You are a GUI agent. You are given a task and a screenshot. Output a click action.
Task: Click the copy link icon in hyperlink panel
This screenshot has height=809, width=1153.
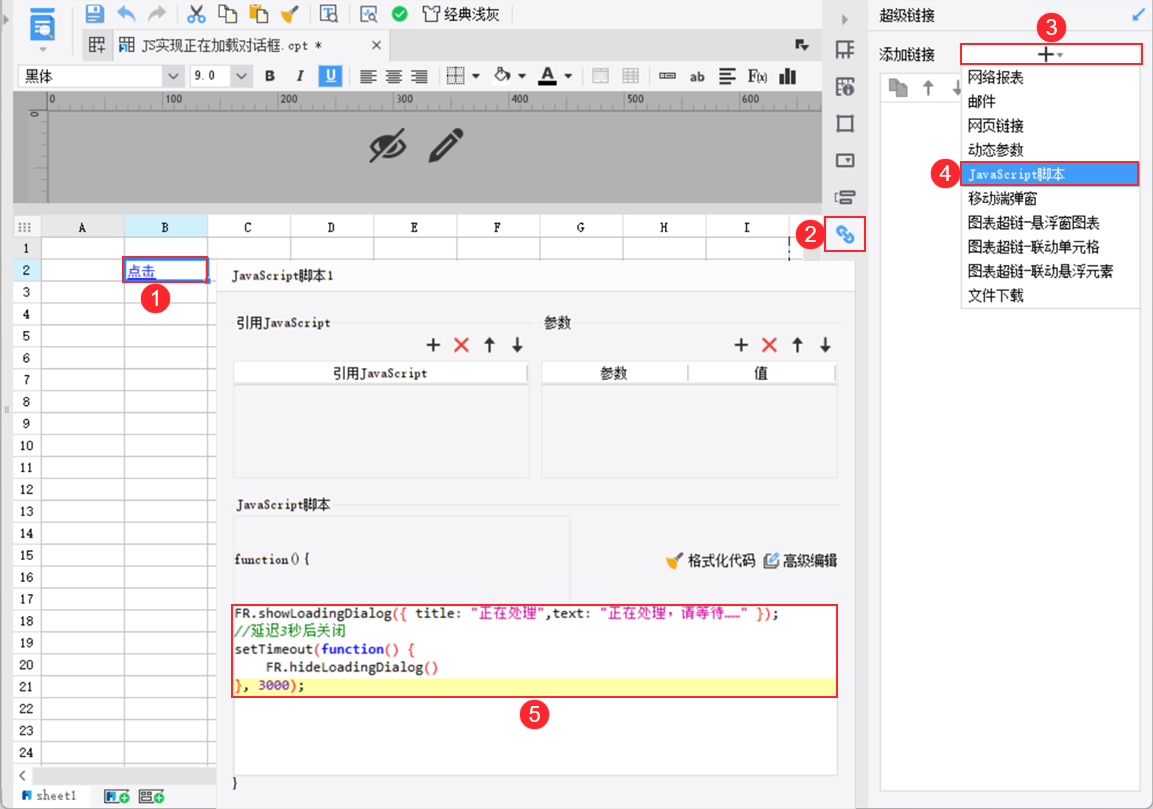[x=898, y=88]
